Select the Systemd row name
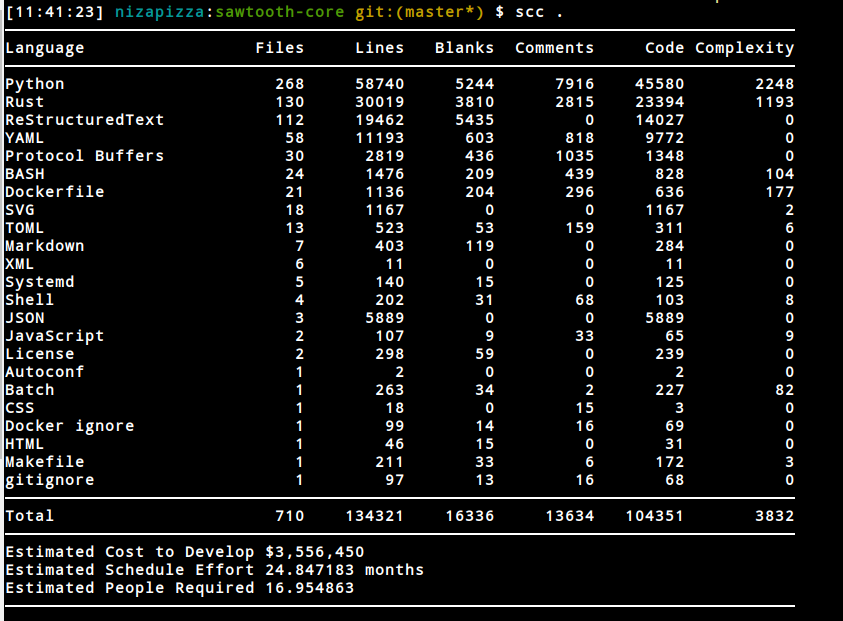Image resolution: width=843 pixels, height=621 pixels. click(x=40, y=282)
